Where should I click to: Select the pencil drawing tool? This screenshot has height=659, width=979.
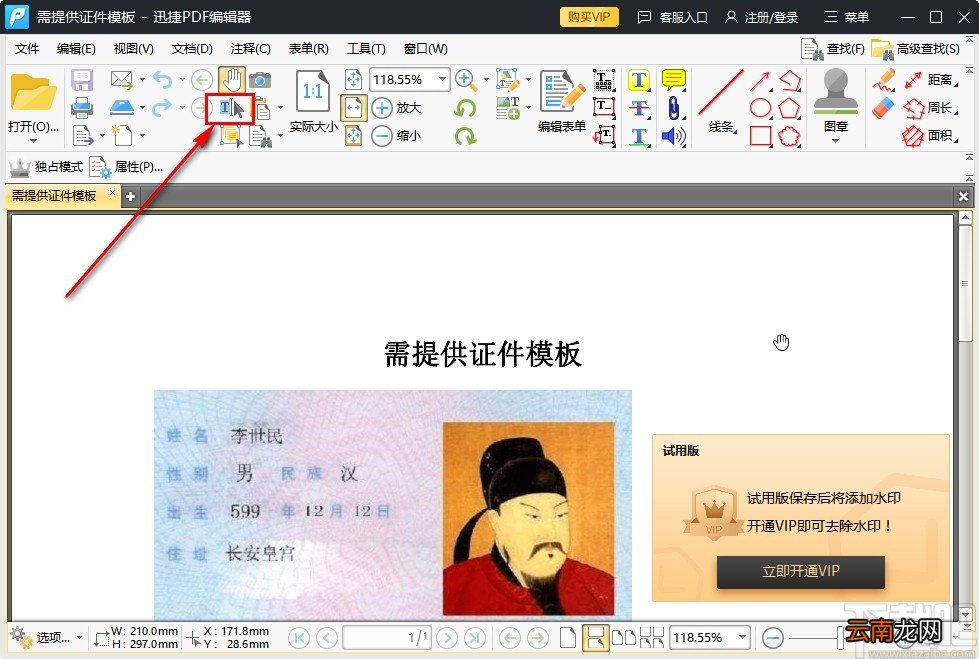[x=884, y=80]
